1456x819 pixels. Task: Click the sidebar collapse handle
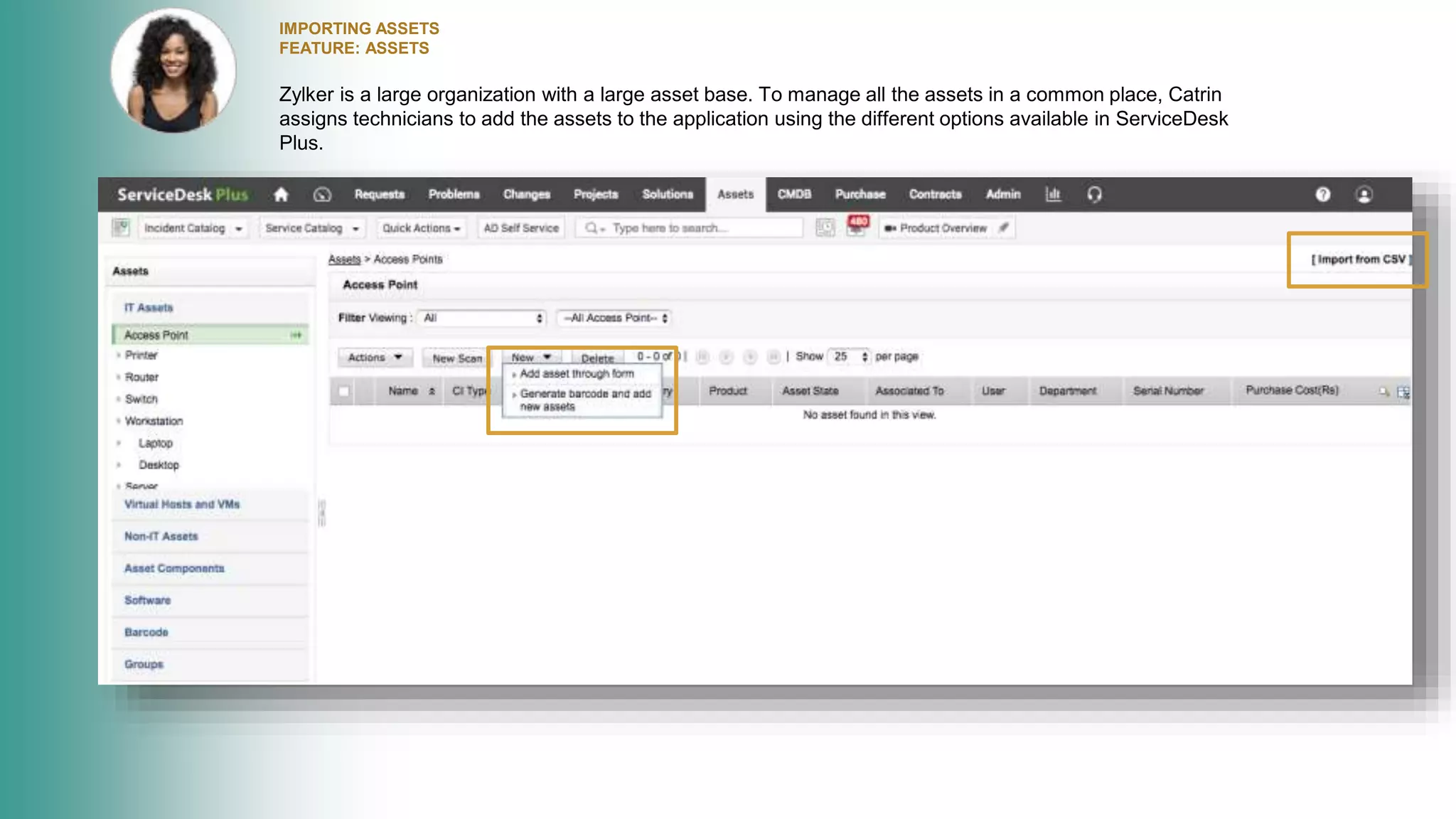click(x=321, y=512)
